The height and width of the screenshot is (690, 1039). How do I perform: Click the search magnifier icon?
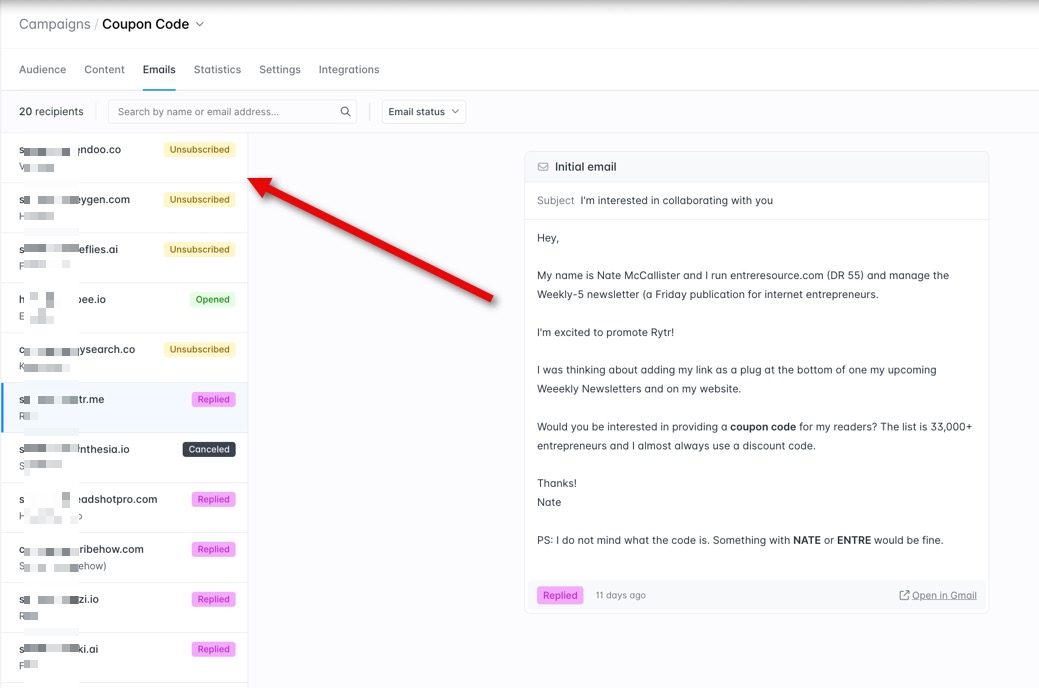click(345, 112)
